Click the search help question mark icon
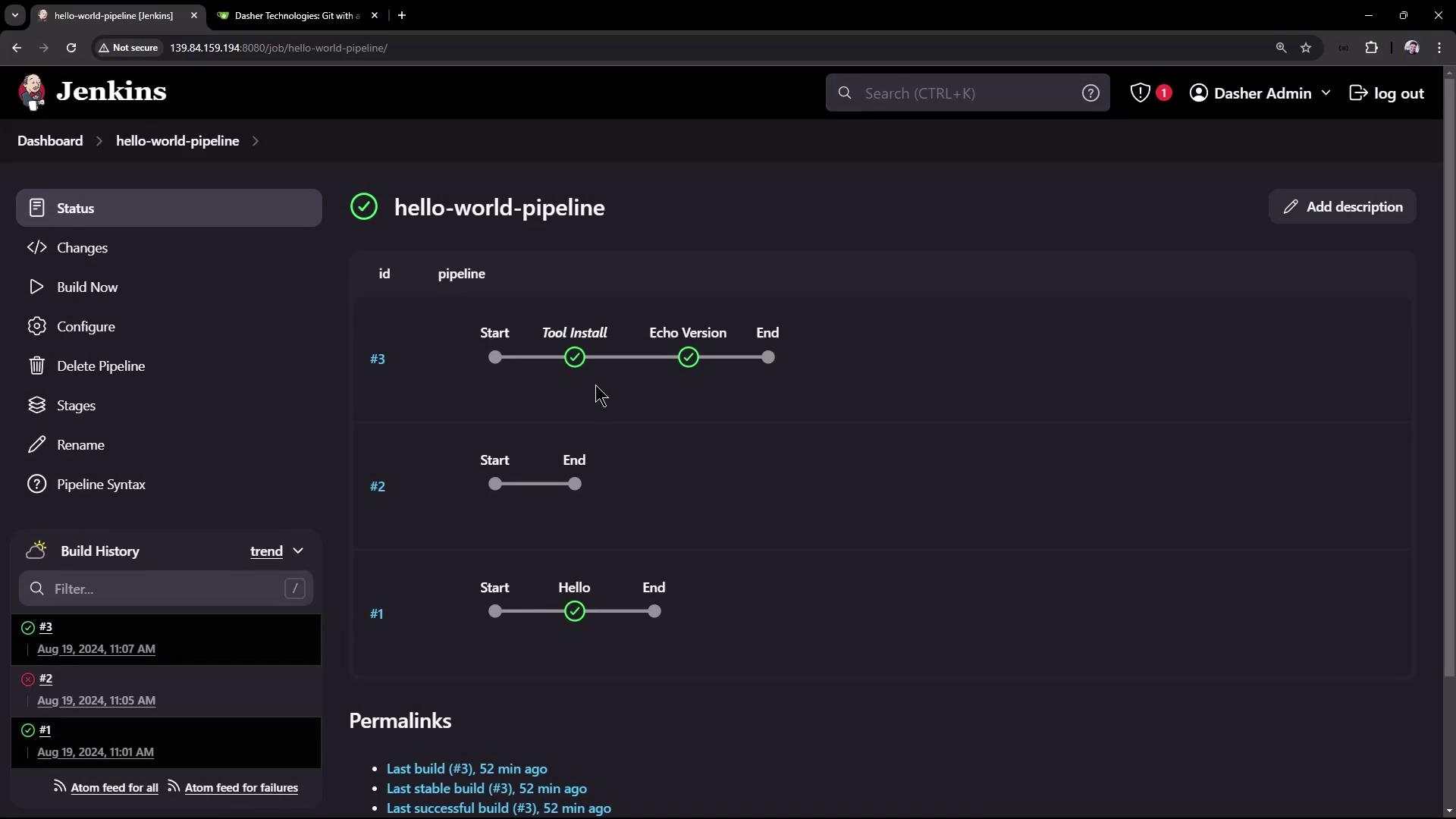 [x=1090, y=93]
